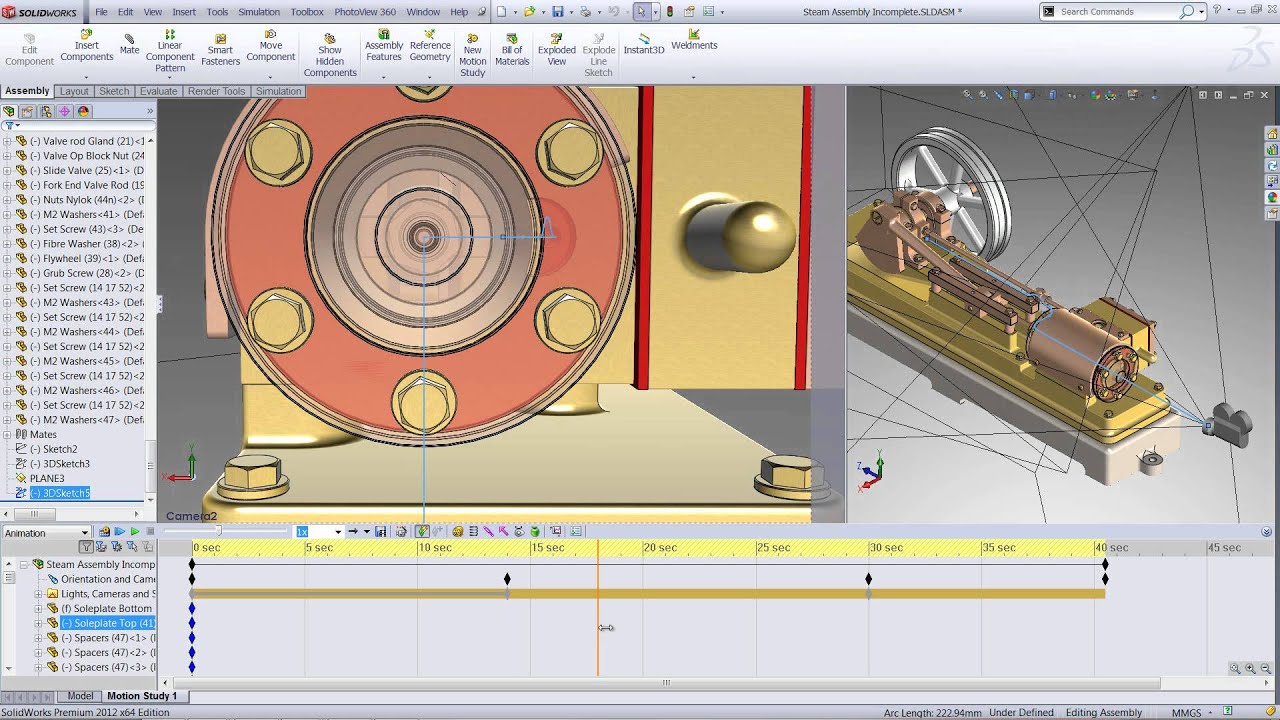Image resolution: width=1280 pixels, height=720 pixels.
Task: Select the FeatureManager design tree tab
Action: tap(9, 111)
